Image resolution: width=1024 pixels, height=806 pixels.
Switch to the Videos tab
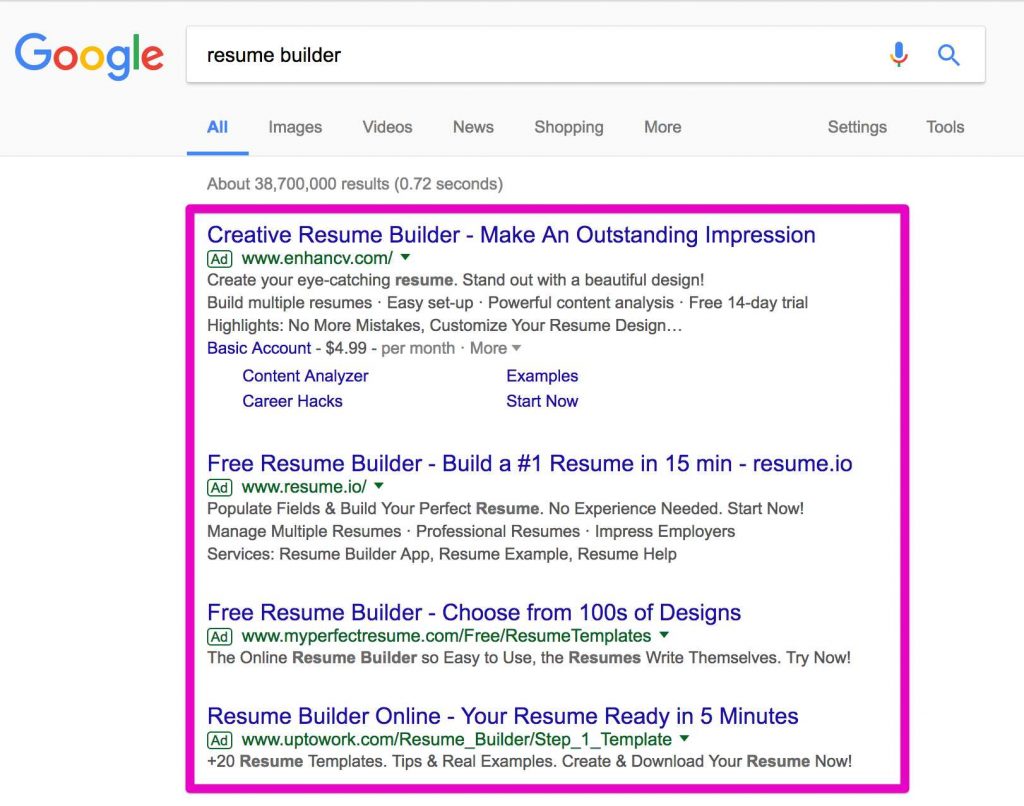point(387,127)
